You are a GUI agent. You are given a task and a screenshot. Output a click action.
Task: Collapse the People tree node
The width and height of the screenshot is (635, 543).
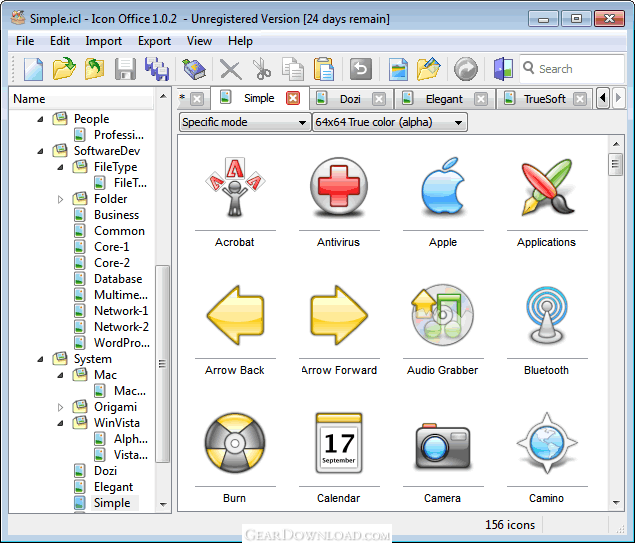click(40, 119)
